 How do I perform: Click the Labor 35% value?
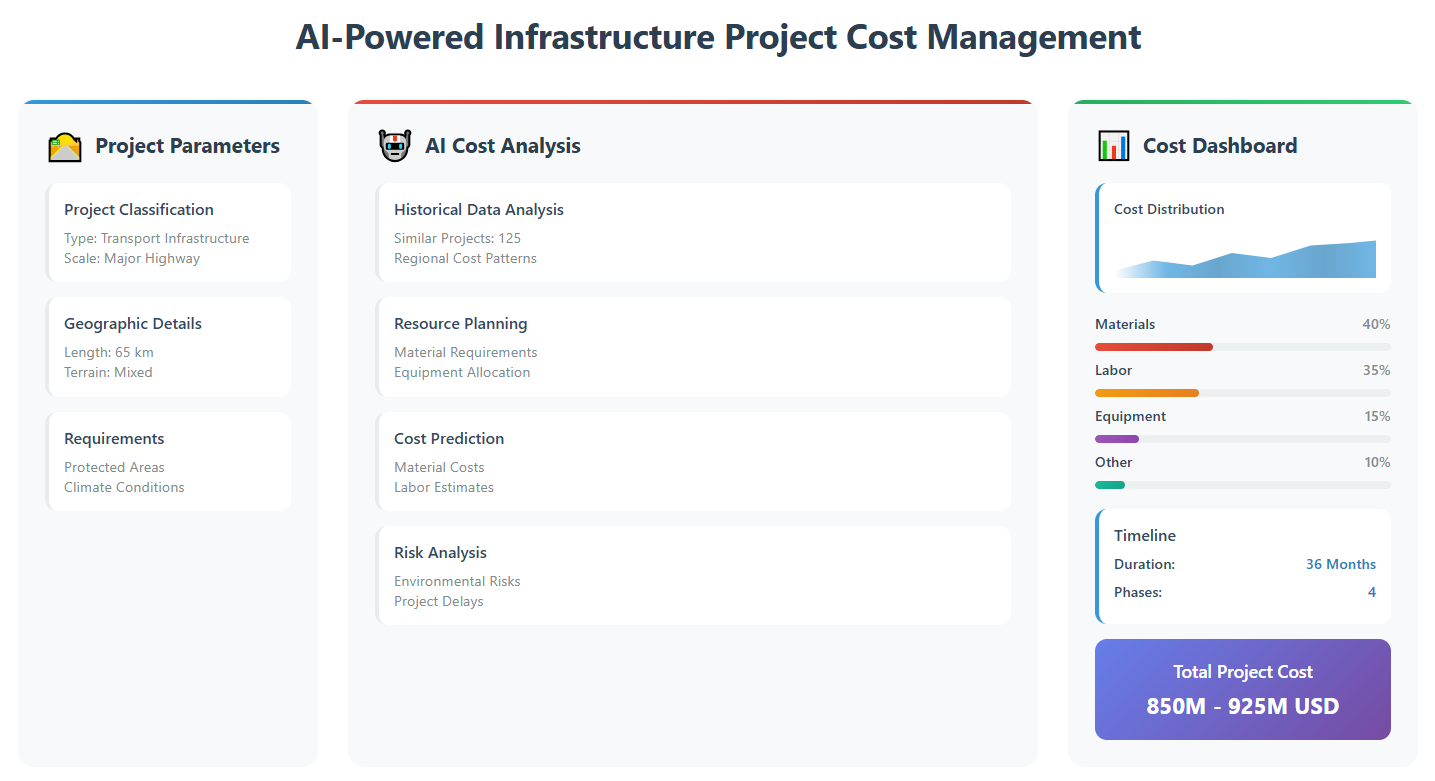[x=1376, y=370]
